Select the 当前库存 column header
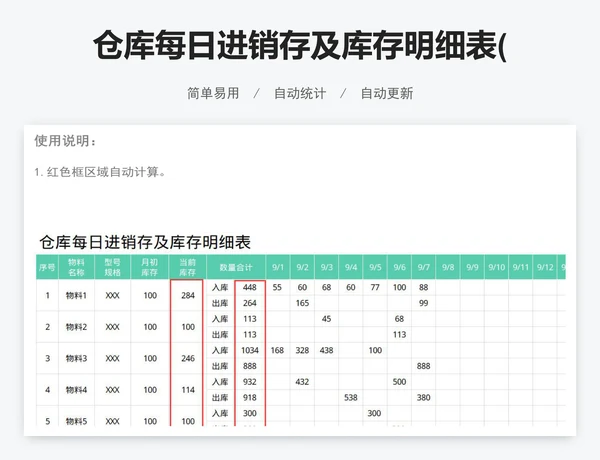The image size is (600, 460). 188,267
